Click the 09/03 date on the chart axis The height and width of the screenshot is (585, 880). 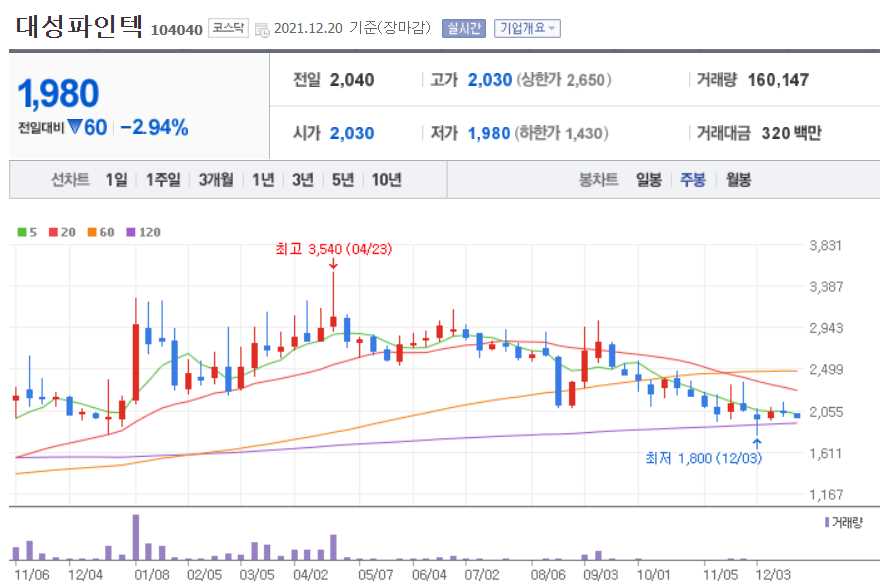click(x=601, y=574)
